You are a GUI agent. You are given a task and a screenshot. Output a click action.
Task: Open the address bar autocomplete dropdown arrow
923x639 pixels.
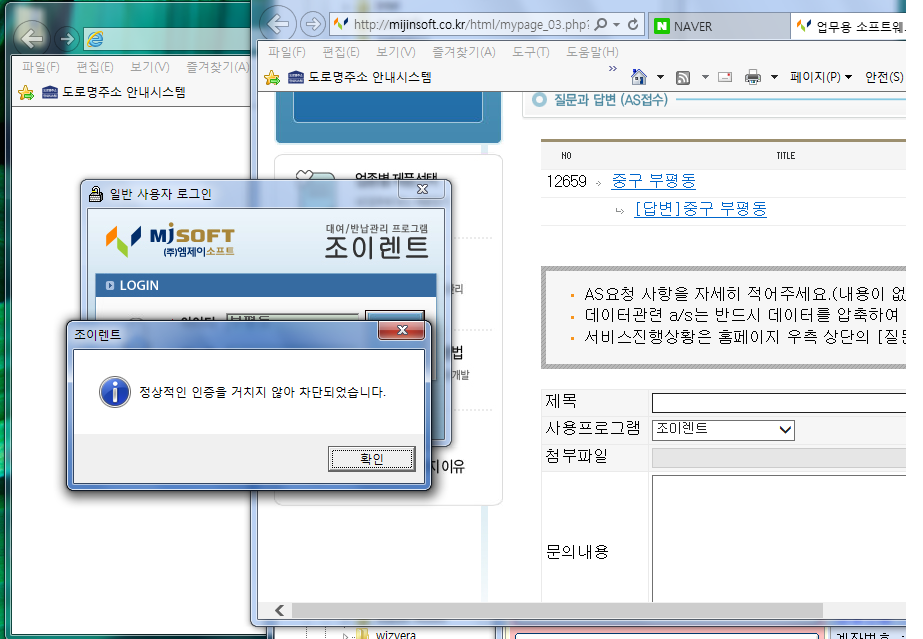tap(616, 25)
